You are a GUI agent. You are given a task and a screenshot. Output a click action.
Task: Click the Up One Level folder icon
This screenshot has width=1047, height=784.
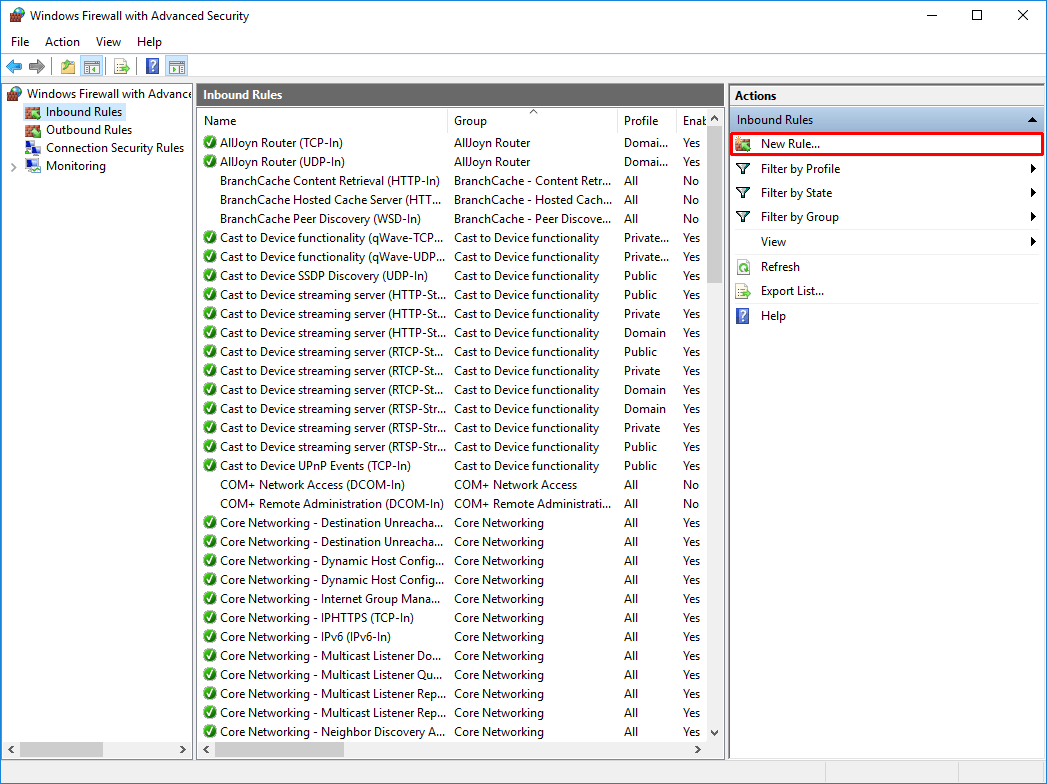(67, 67)
